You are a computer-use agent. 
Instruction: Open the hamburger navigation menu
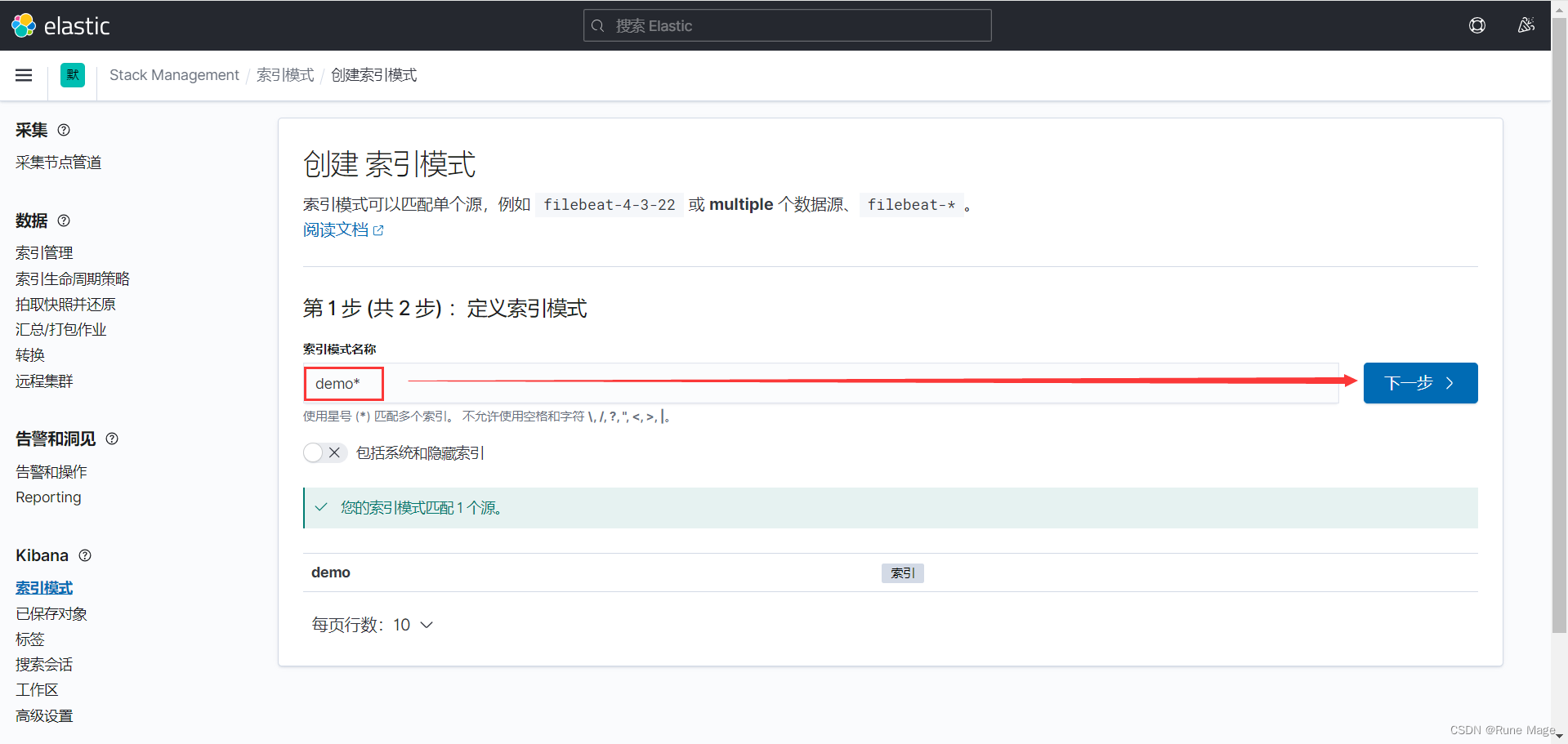pos(24,75)
